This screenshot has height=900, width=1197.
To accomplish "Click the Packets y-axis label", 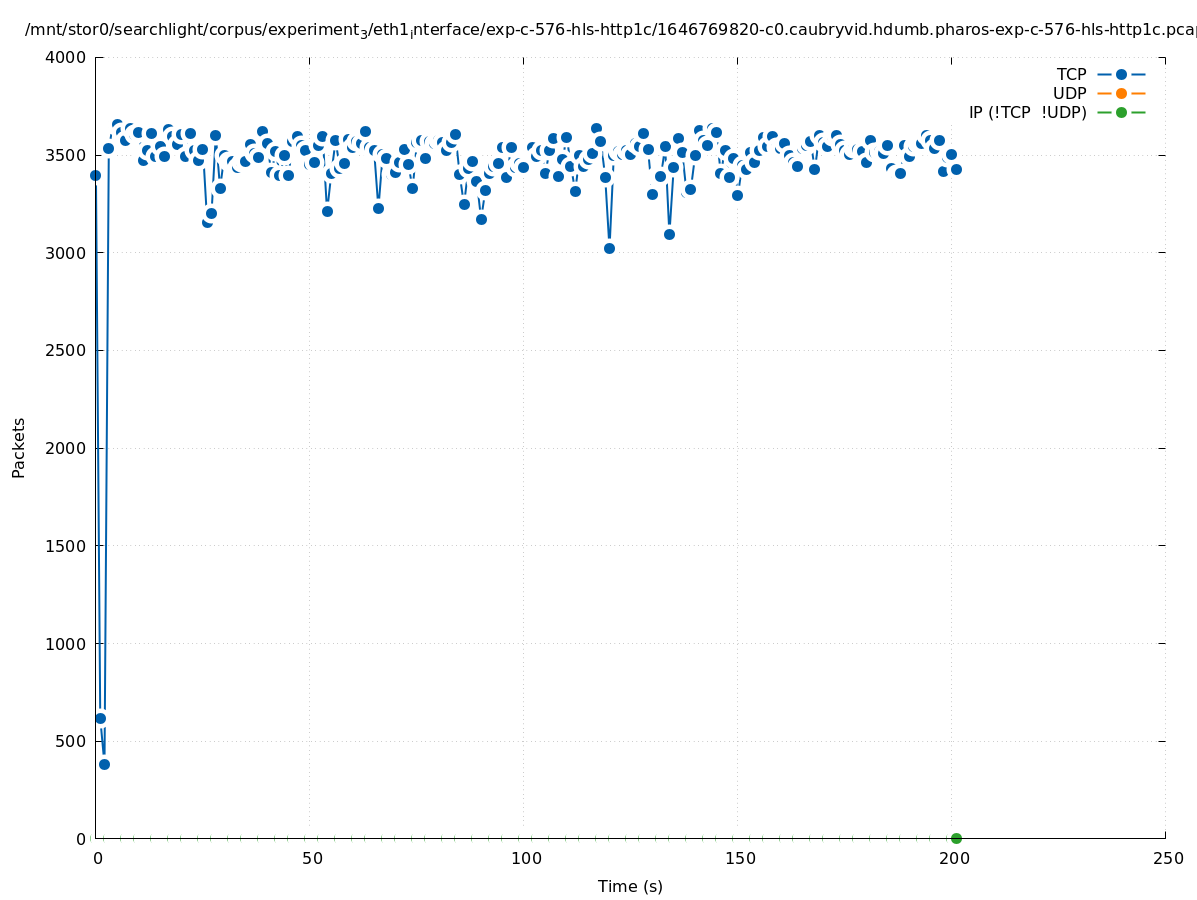I will point(19,447).
